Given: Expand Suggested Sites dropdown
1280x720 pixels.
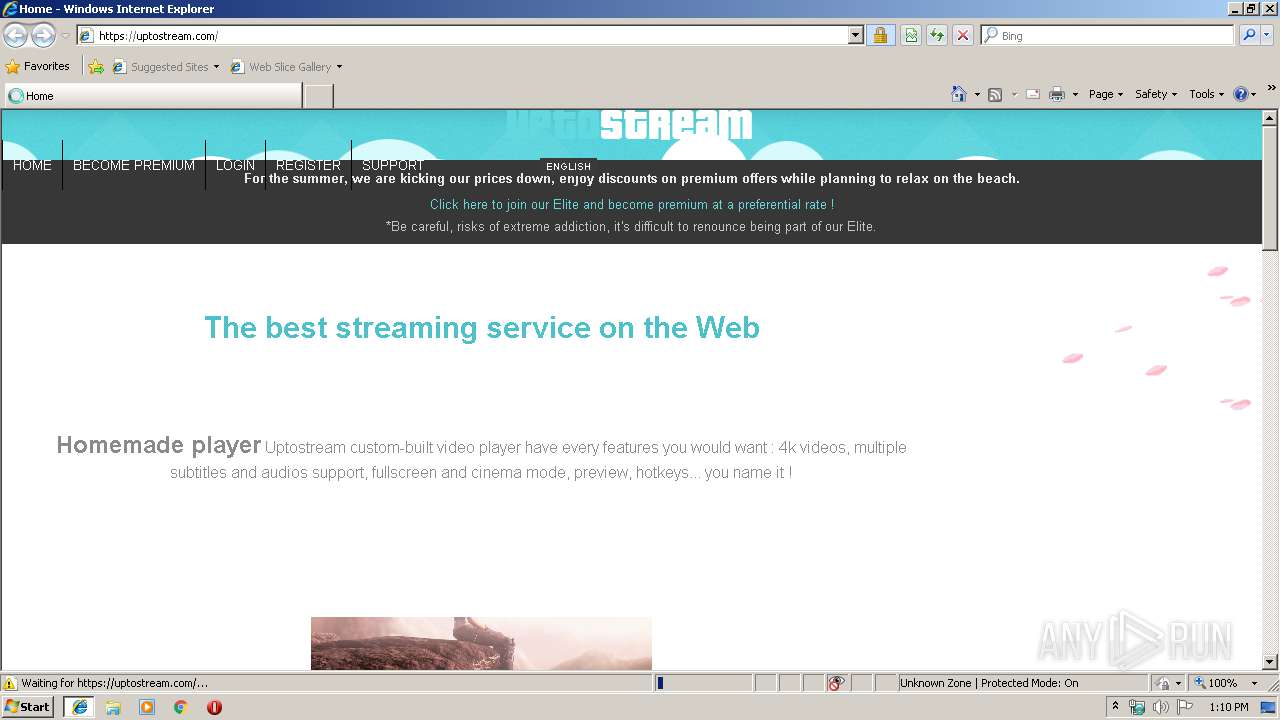Looking at the screenshot, I should tap(216, 67).
